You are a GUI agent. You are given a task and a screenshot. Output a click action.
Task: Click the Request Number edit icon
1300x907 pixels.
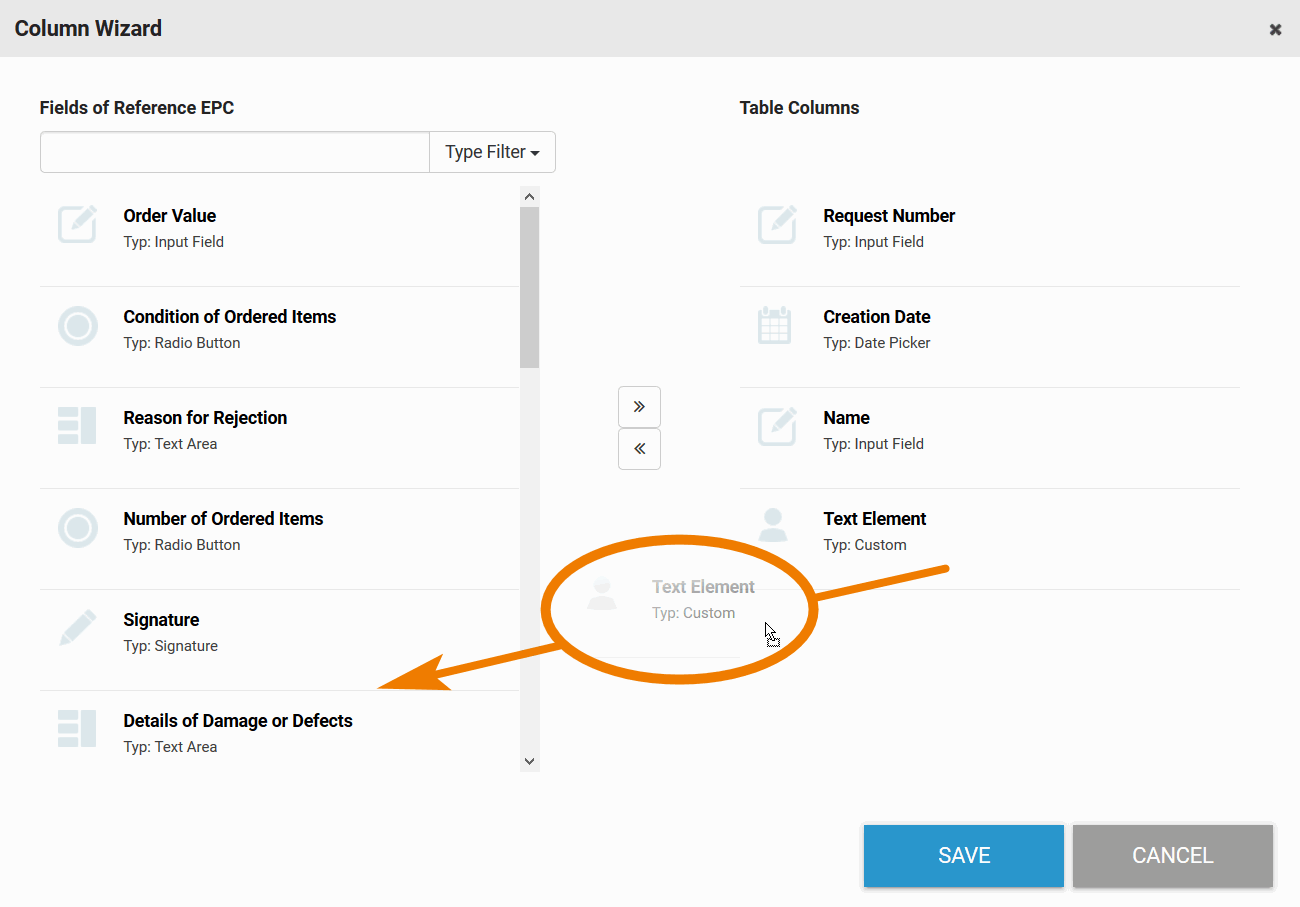[x=777, y=225]
